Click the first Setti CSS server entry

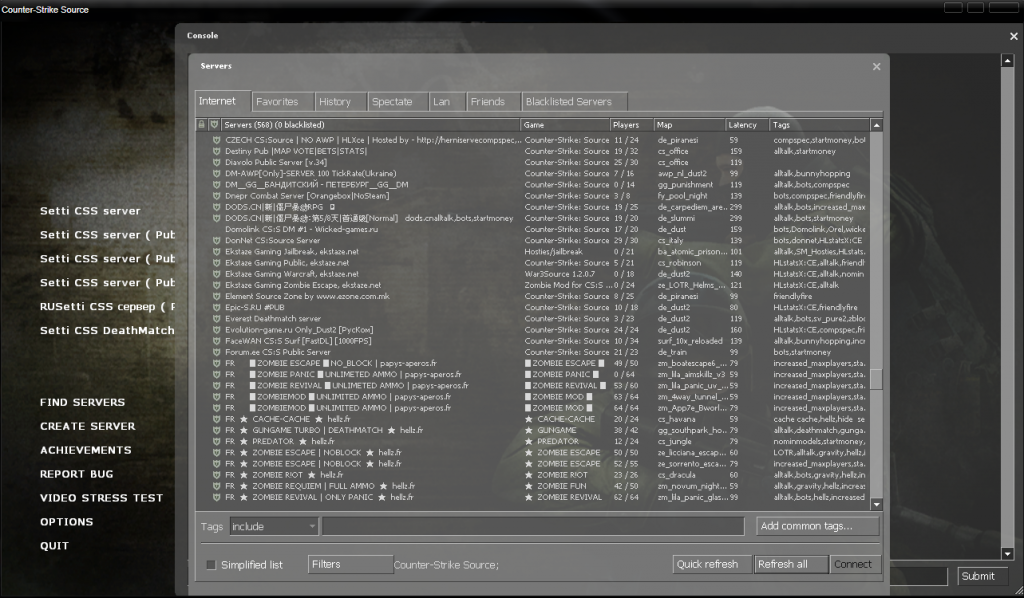[90, 211]
